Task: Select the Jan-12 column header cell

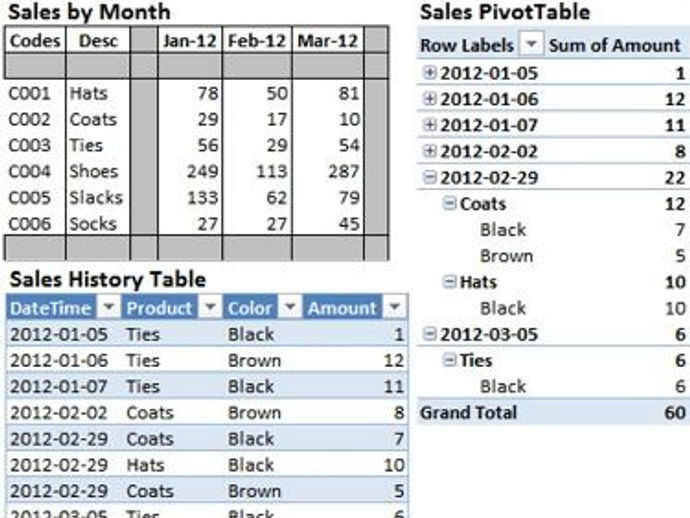Action: [x=190, y=41]
